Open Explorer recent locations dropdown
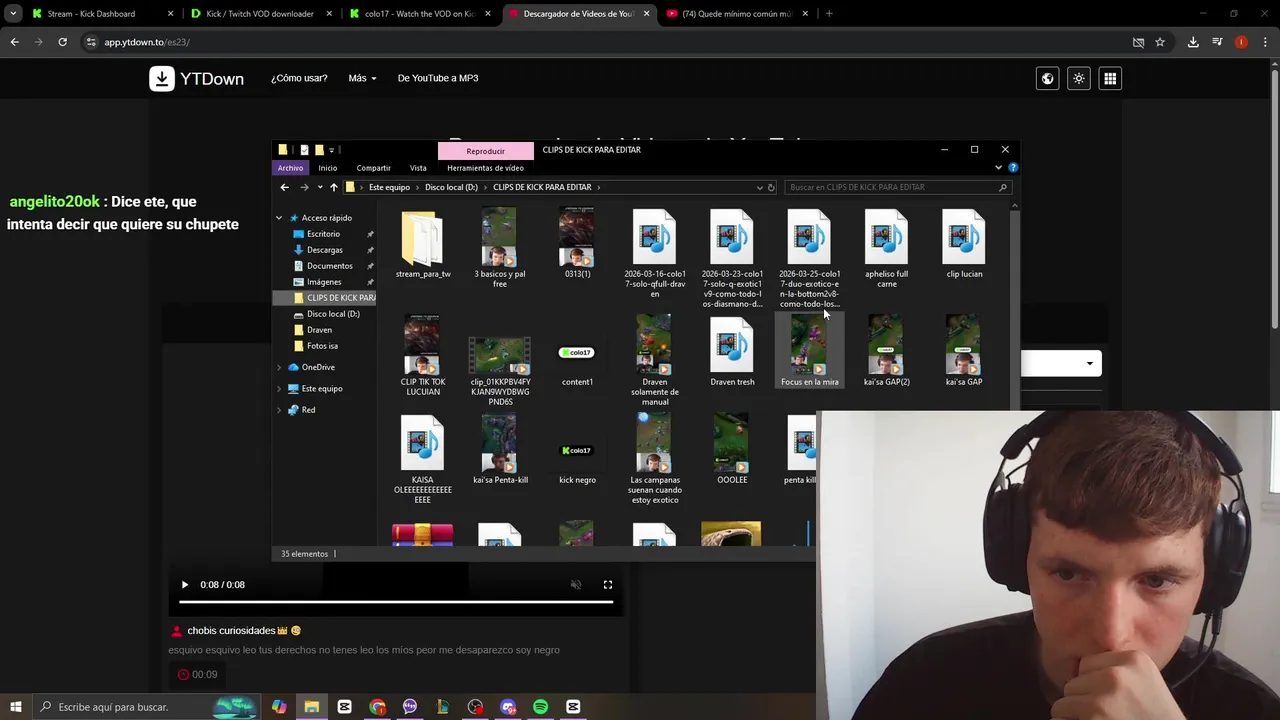 (x=319, y=187)
